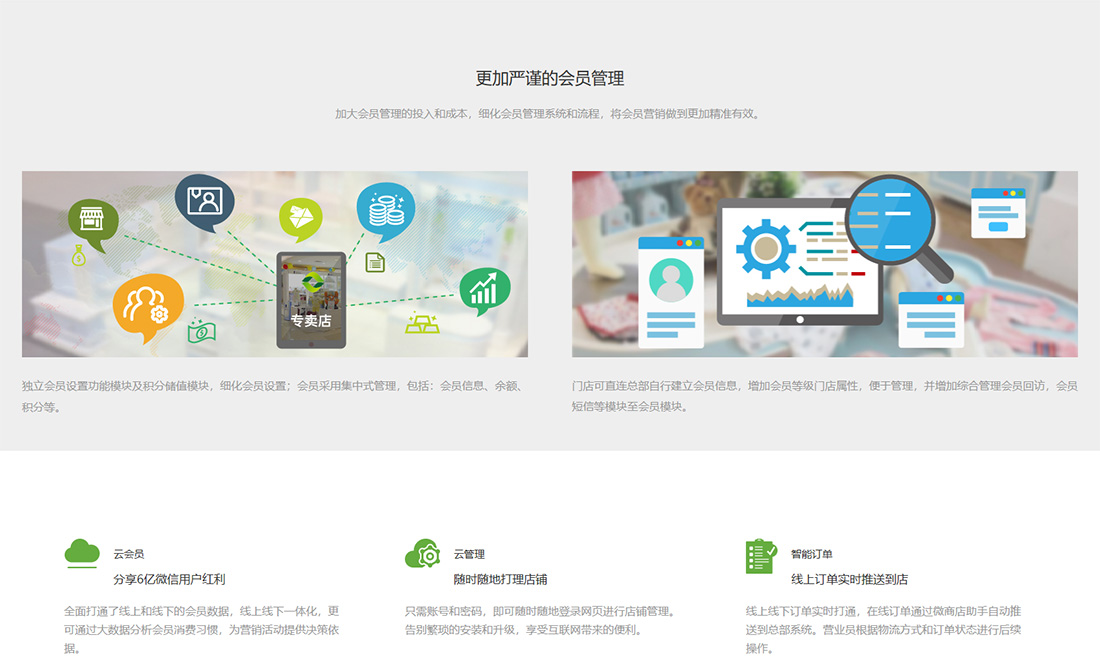This screenshot has width=1100, height=661.
Task: Click the 云管理 label
Action: click(x=469, y=554)
